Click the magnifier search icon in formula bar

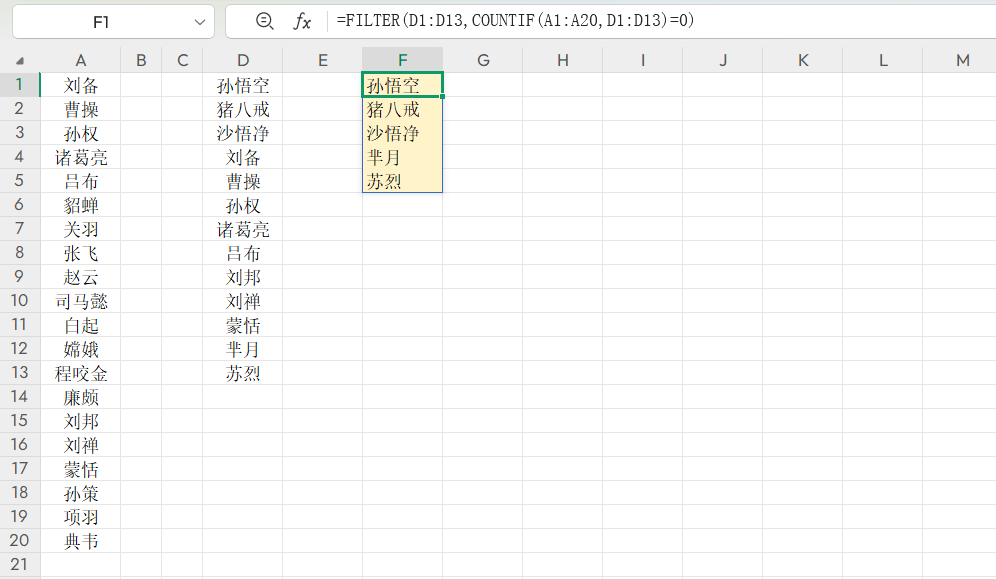point(262,21)
